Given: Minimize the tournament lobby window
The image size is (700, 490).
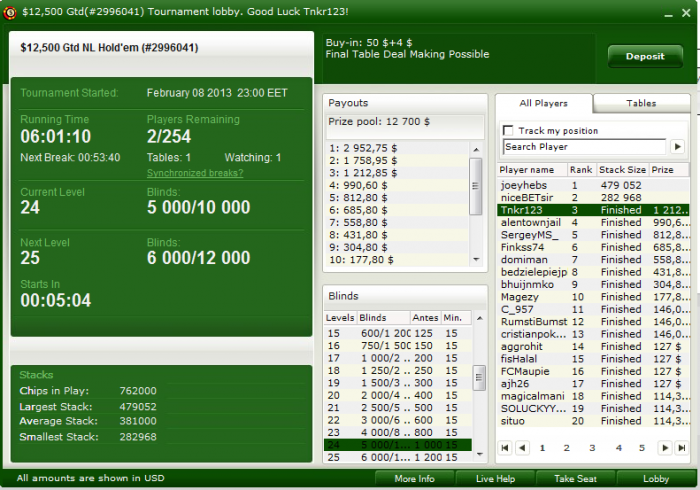Looking at the screenshot, I should 668,13.
